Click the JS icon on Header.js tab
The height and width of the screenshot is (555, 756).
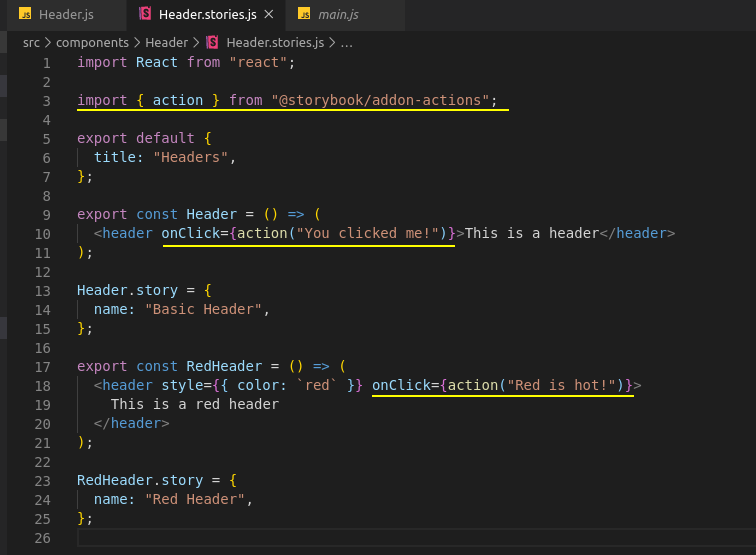[x=25, y=14]
